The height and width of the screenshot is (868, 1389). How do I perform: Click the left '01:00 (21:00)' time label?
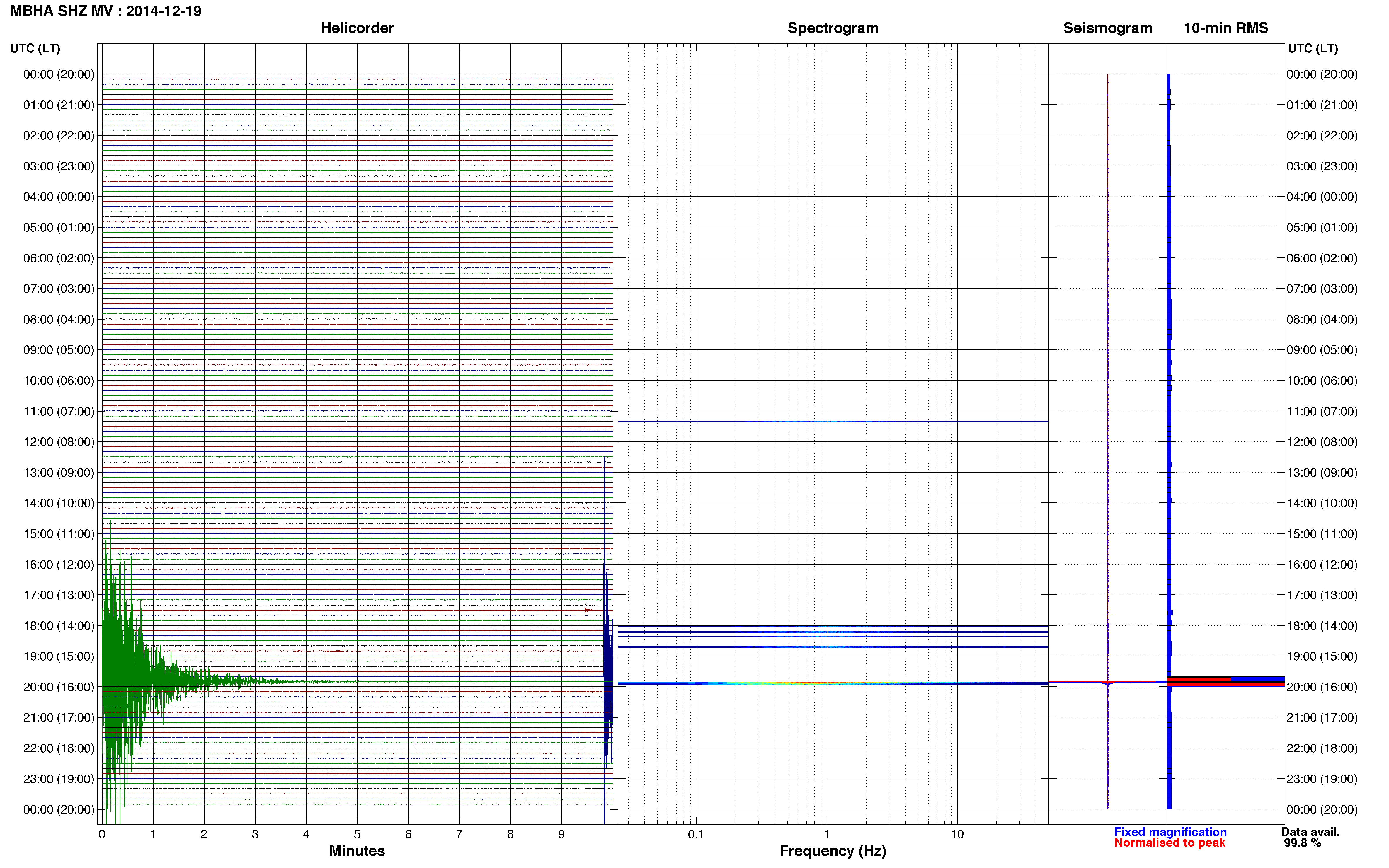pos(59,105)
